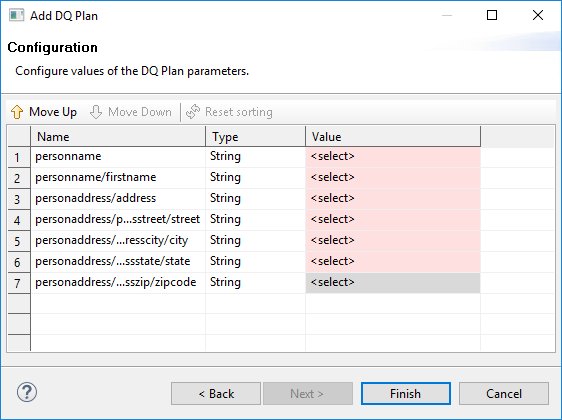Sort table by the Type column header
562x420 pixels.
click(256, 137)
